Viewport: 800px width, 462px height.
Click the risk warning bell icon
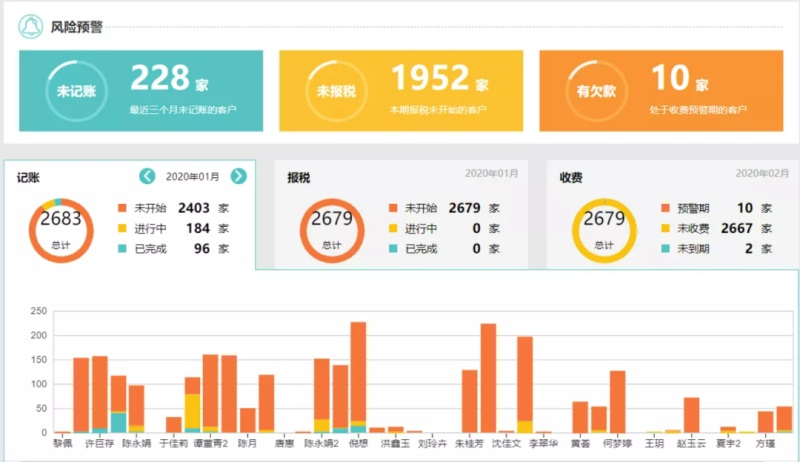pos(31,27)
